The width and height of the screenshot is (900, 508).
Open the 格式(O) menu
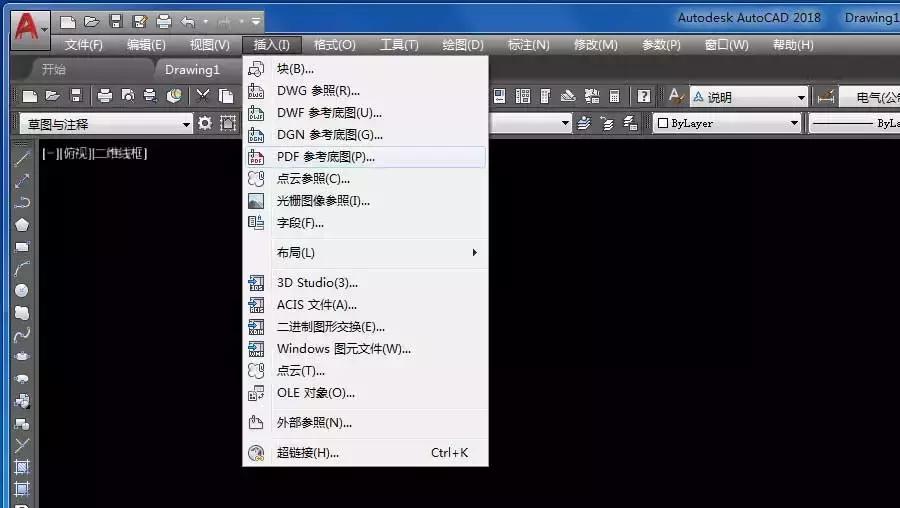click(x=335, y=45)
